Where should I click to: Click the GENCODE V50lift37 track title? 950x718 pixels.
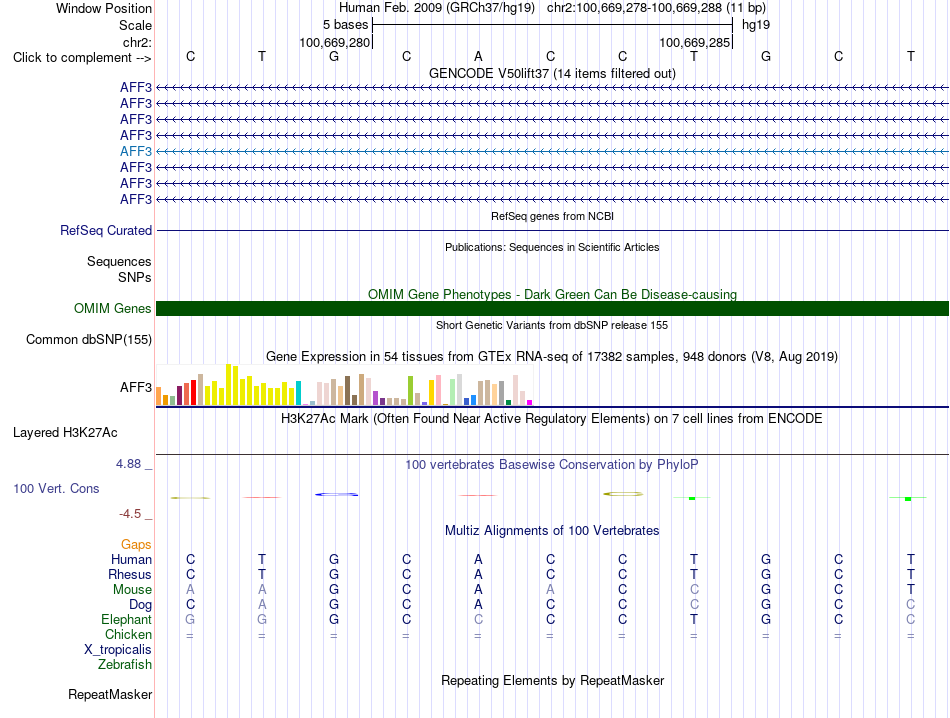click(552, 73)
